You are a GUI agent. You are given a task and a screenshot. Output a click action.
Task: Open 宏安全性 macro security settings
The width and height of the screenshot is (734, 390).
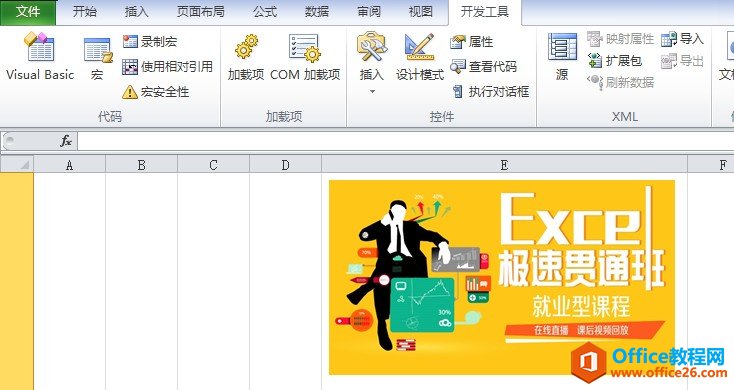tap(155, 92)
